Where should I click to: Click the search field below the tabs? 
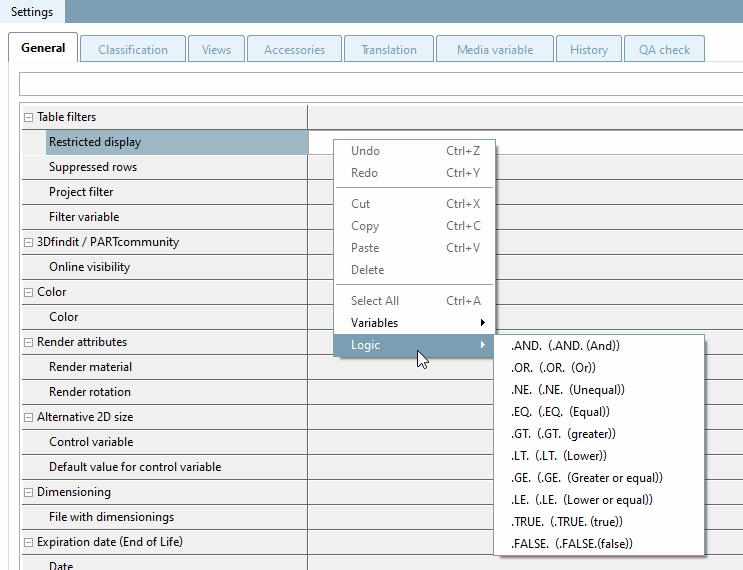(380, 83)
